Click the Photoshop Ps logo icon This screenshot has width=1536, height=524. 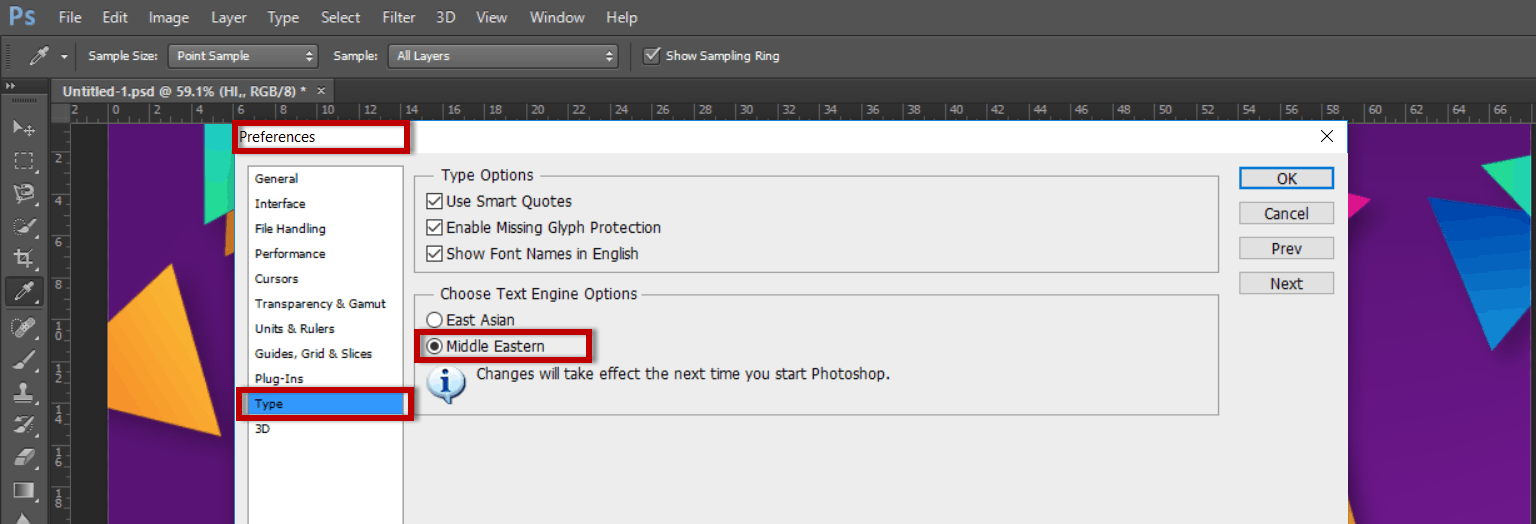(x=24, y=17)
